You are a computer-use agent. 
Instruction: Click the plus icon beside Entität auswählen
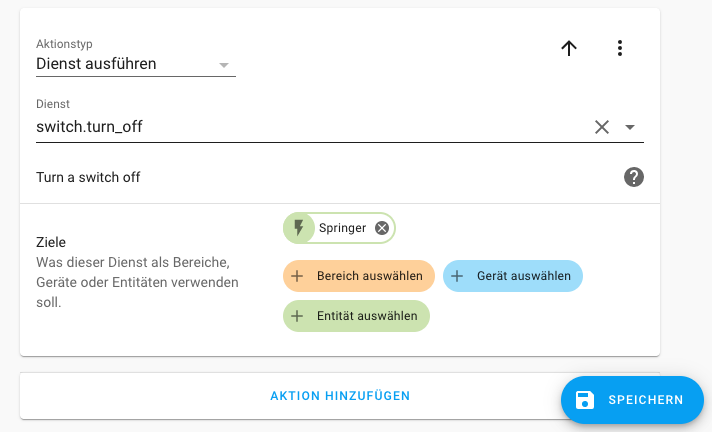[x=297, y=316]
